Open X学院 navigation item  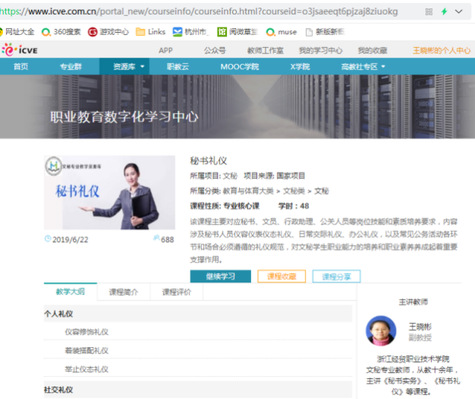300,67
